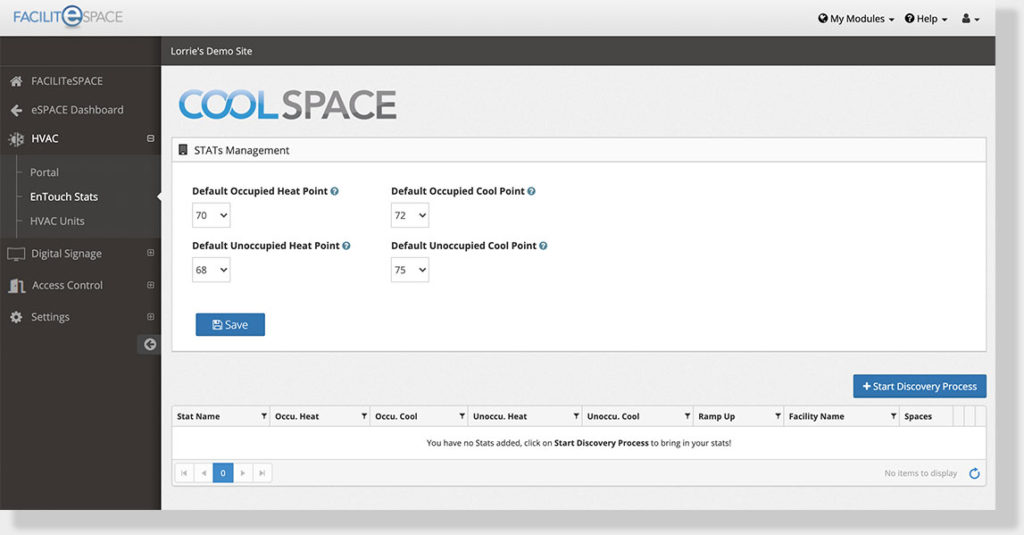Sort by the Occu. Cool column header
The image size is (1024, 535).
click(396, 416)
